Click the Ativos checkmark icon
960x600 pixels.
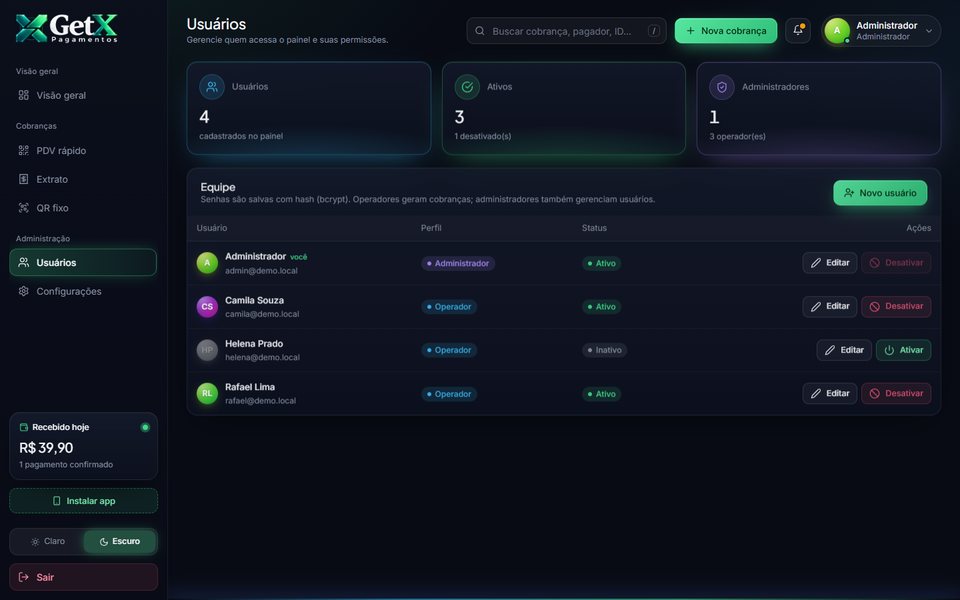[467, 87]
